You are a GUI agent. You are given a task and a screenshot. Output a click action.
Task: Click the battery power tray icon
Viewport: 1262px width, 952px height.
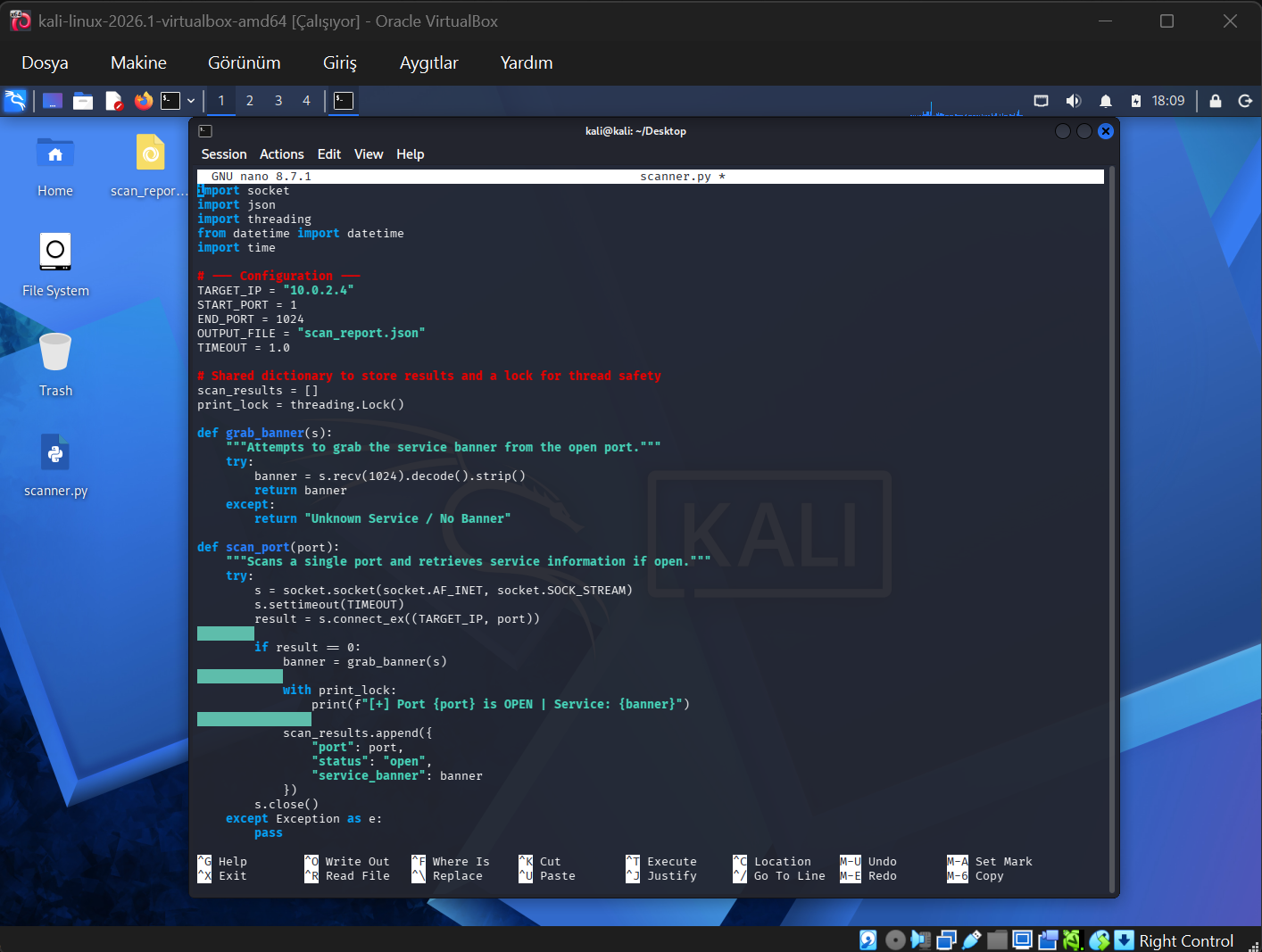click(x=1135, y=101)
